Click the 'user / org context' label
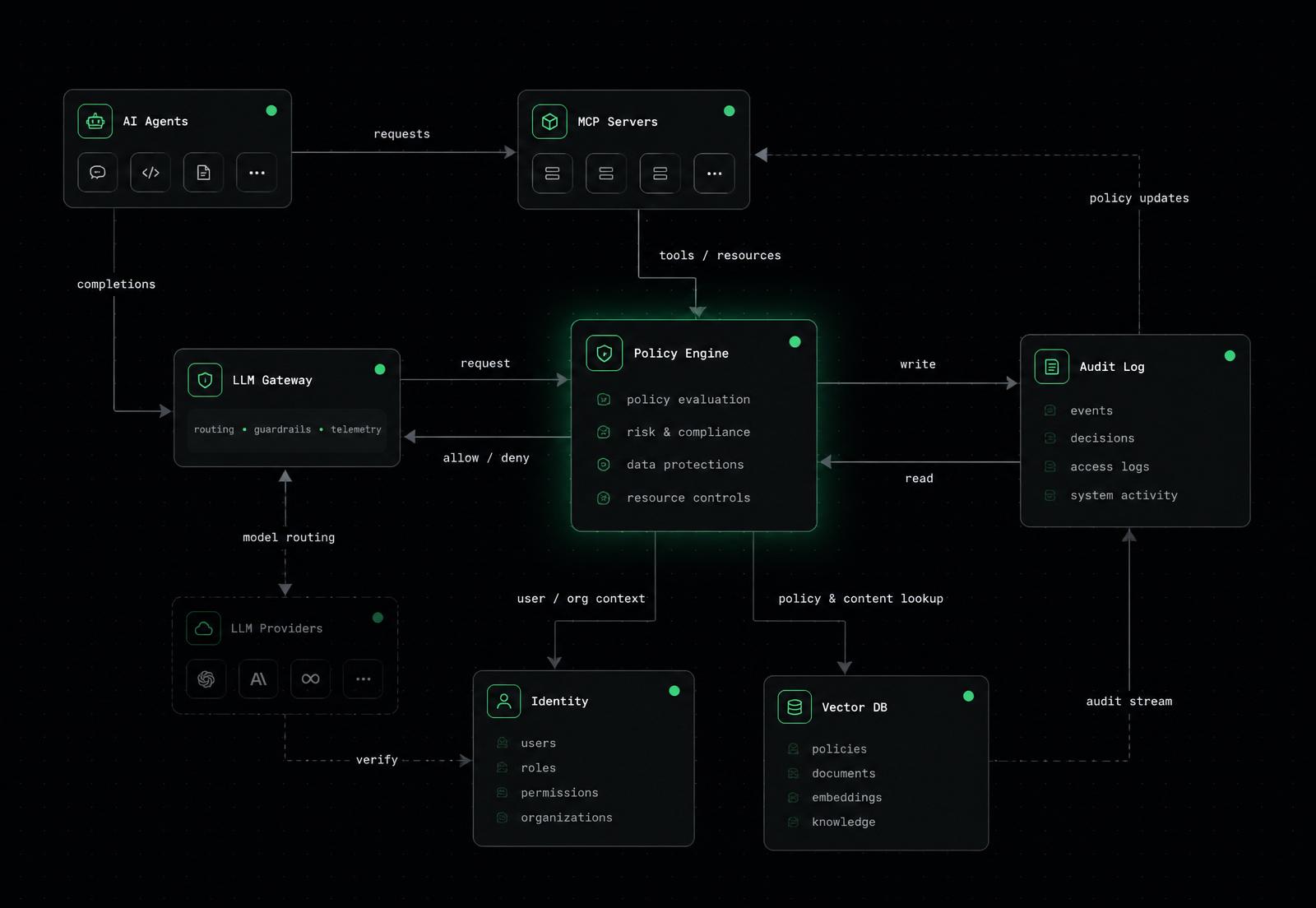 tap(581, 599)
